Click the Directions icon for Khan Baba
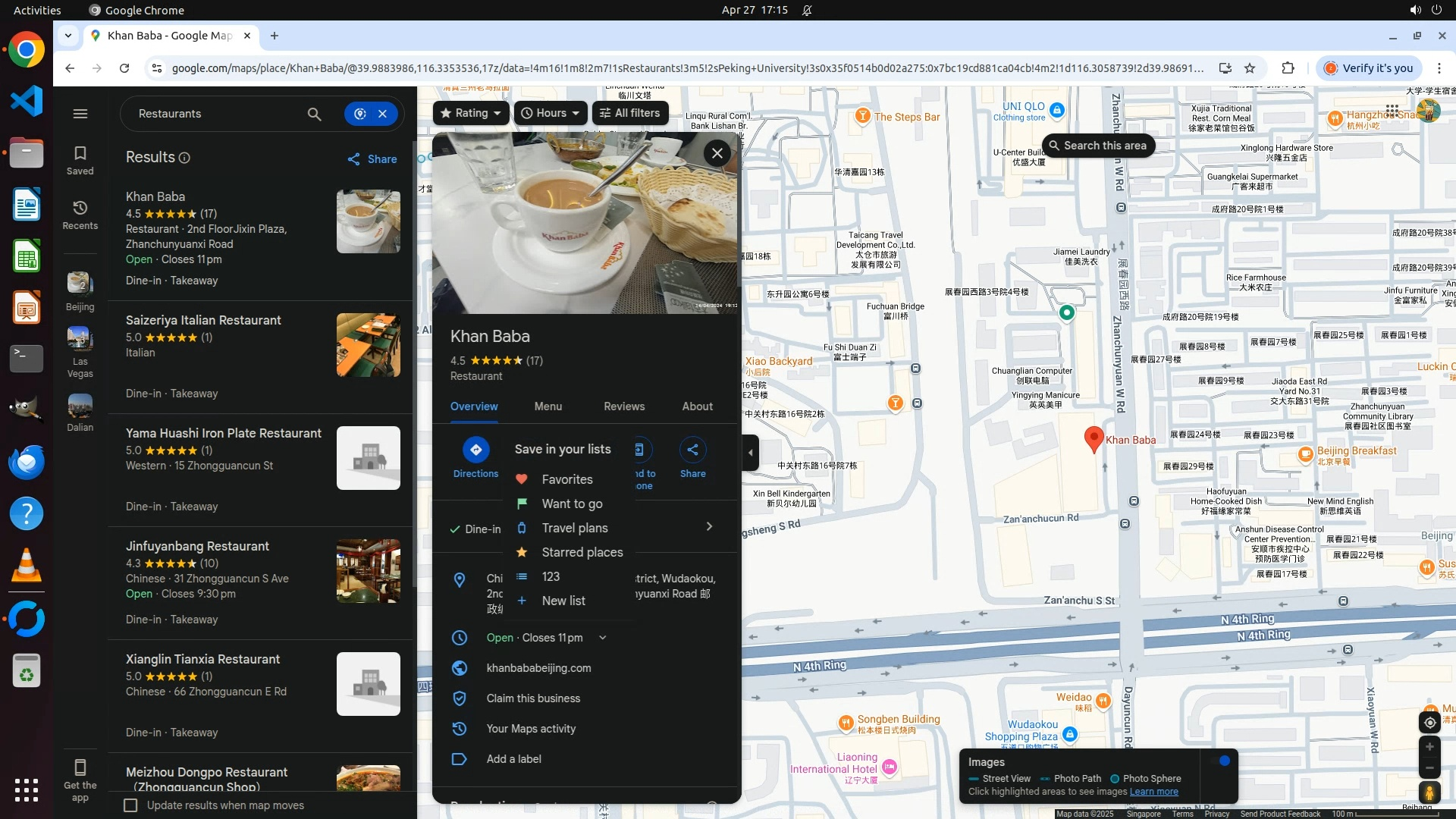 pos(475,450)
